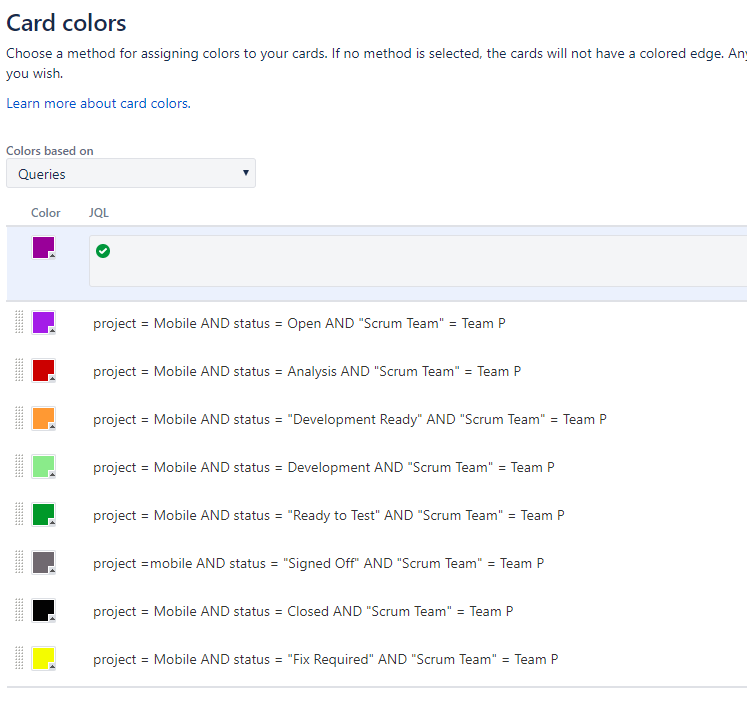Grab drag handle of Ready to Test row

pyautogui.click(x=19, y=514)
